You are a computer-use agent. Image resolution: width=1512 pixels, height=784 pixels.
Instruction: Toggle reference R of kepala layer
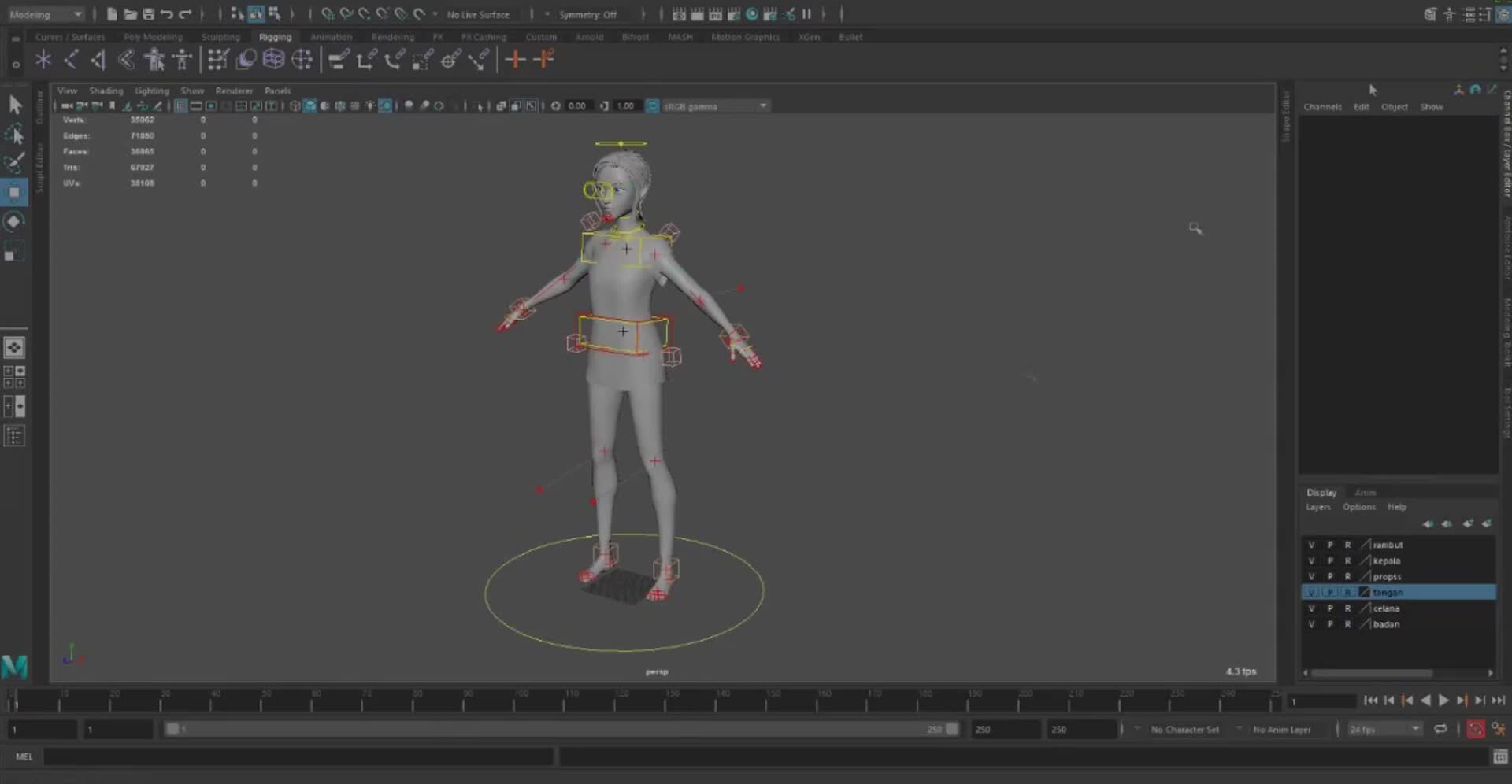[x=1347, y=561]
